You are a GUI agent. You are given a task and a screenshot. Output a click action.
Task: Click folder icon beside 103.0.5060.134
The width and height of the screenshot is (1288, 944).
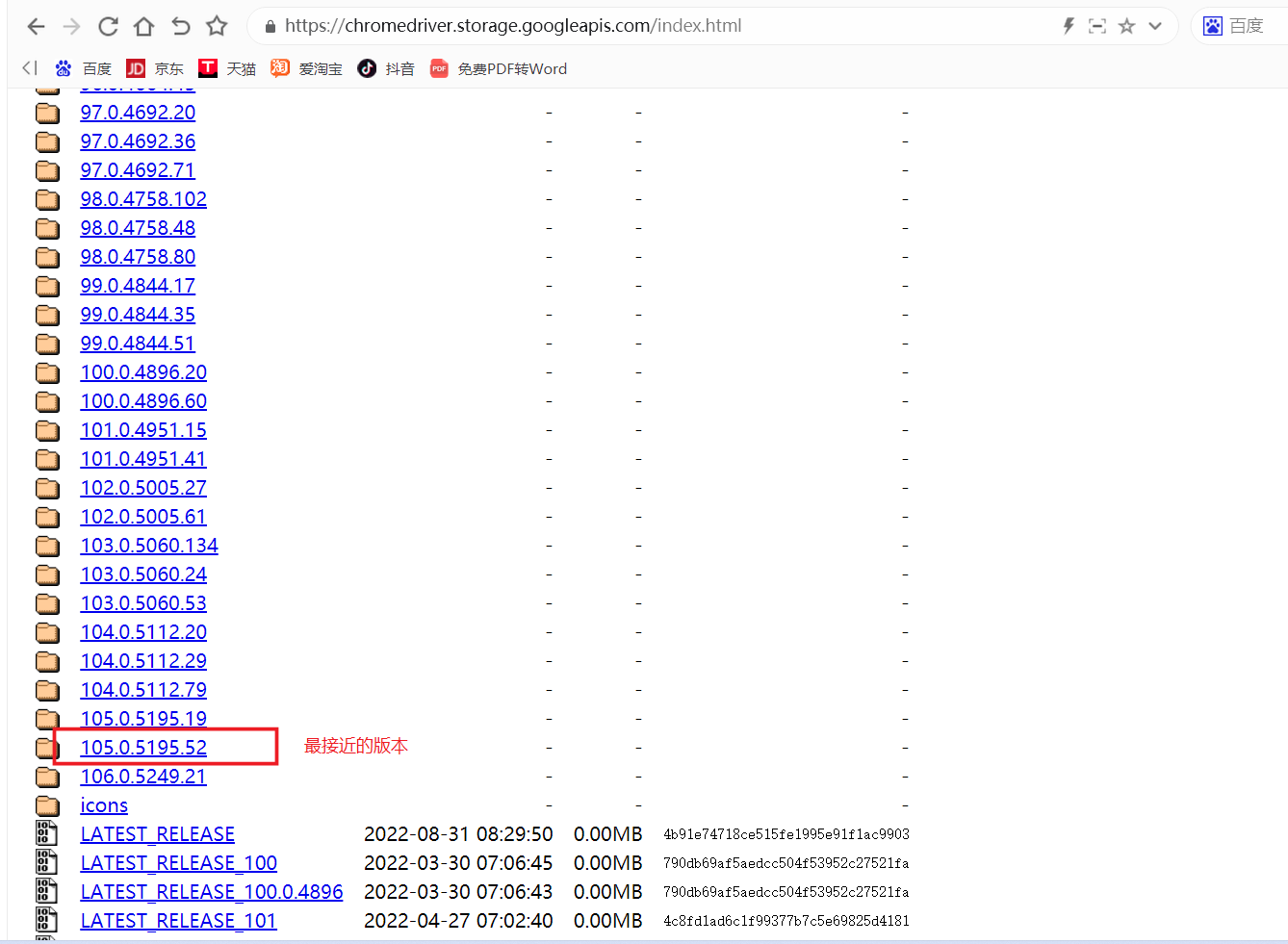47,546
